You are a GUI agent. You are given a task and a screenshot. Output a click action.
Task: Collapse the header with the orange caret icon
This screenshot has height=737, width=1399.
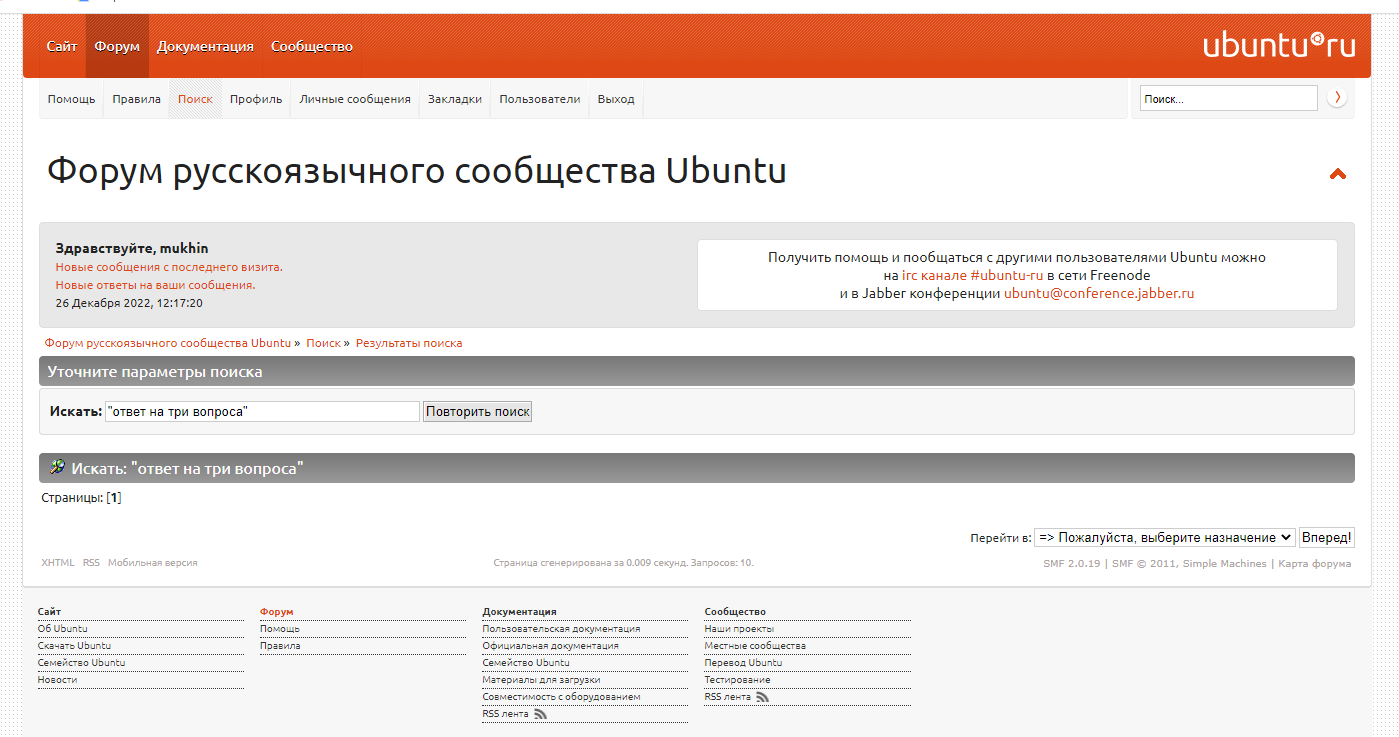(1338, 174)
